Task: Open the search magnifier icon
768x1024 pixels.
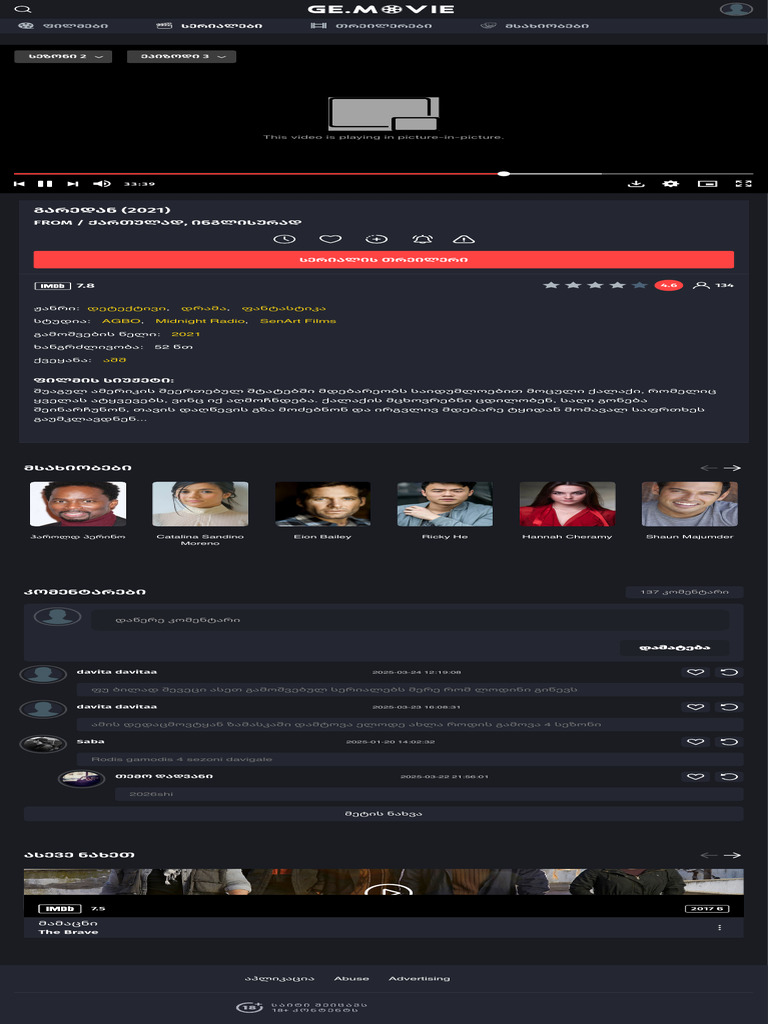Action: pos(23,9)
